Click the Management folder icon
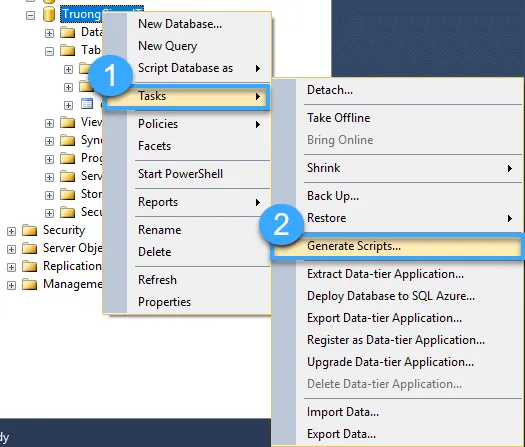The height and width of the screenshot is (447, 525). pos(29,285)
